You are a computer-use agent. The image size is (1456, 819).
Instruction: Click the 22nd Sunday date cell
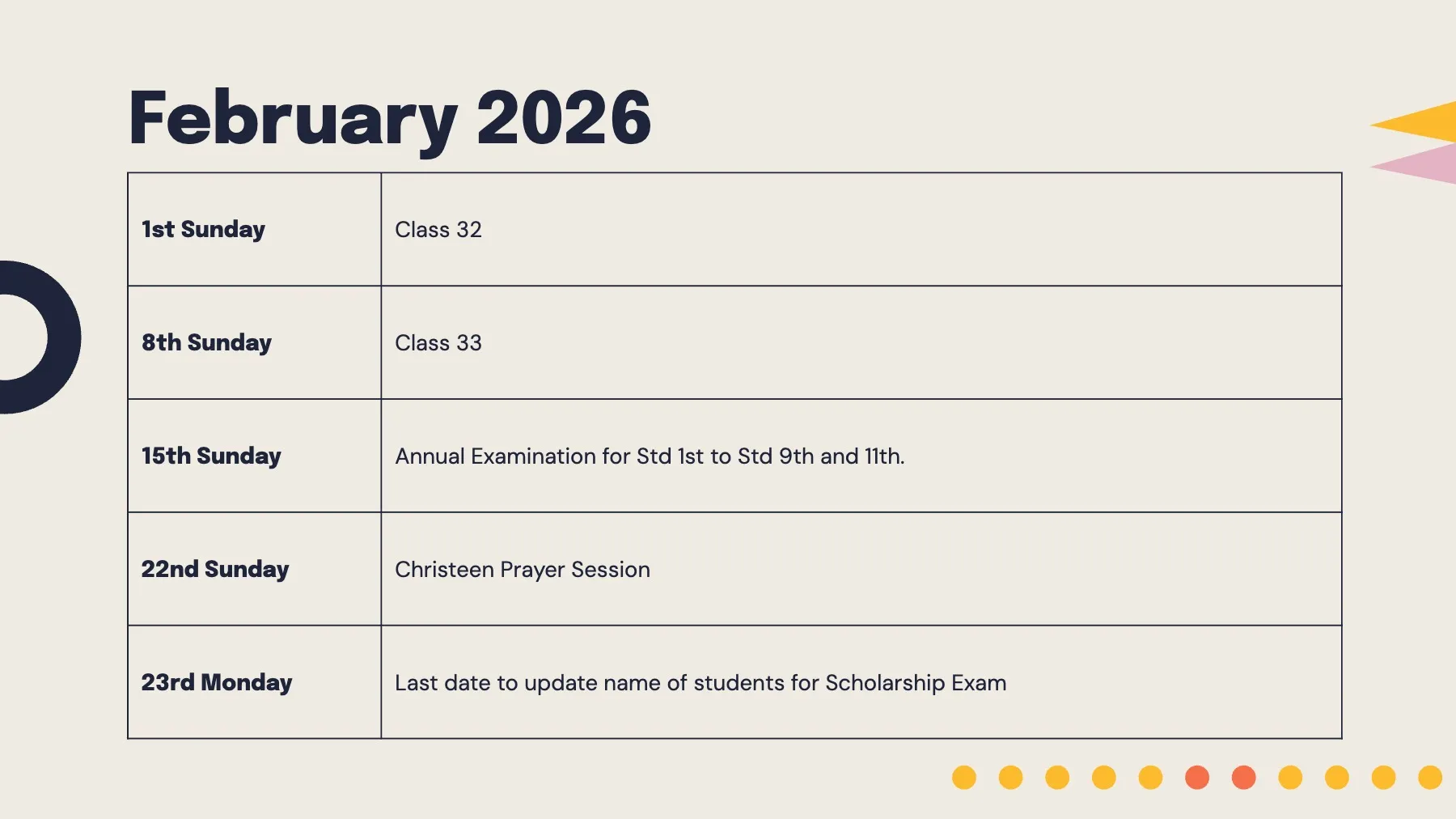254,569
